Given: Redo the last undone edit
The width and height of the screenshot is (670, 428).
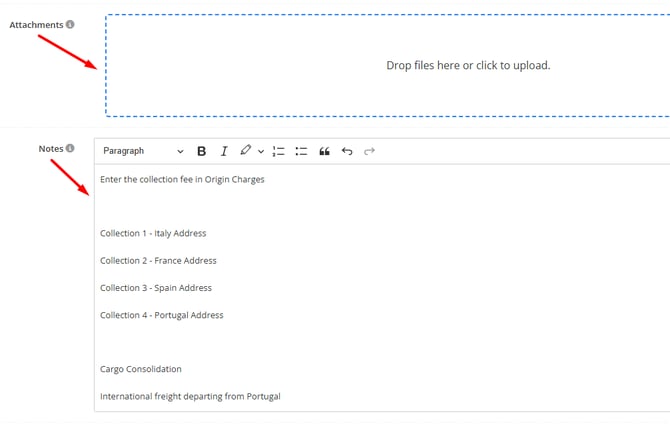Looking at the screenshot, I should pyautogui.click(x=369, y=151).
